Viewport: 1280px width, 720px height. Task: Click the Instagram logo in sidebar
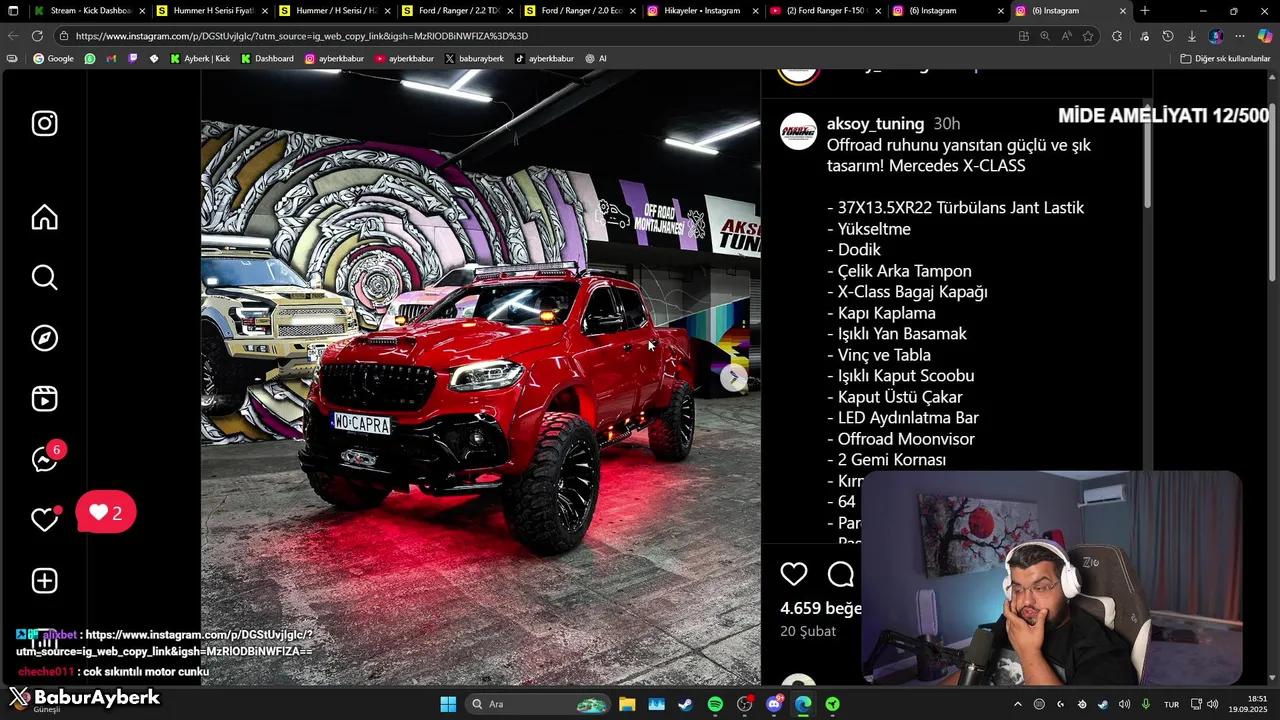point(44,123)
